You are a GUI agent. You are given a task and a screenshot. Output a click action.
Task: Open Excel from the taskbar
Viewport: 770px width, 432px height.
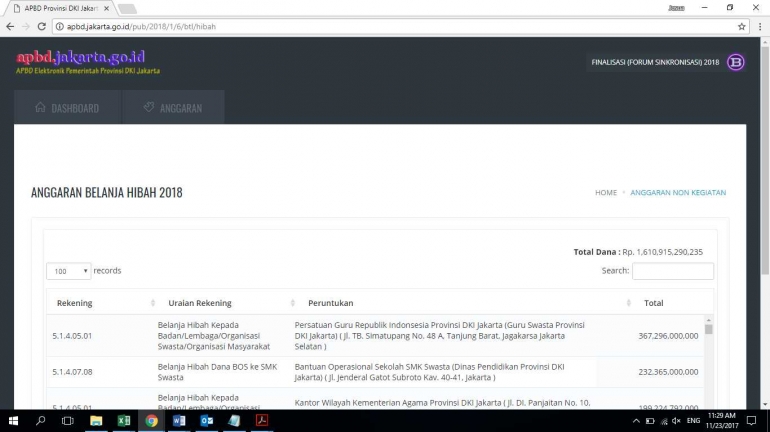point(124,421)
